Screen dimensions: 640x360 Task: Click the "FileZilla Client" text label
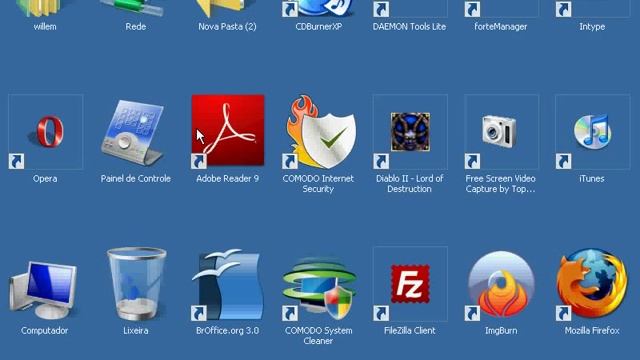[409, 331]
